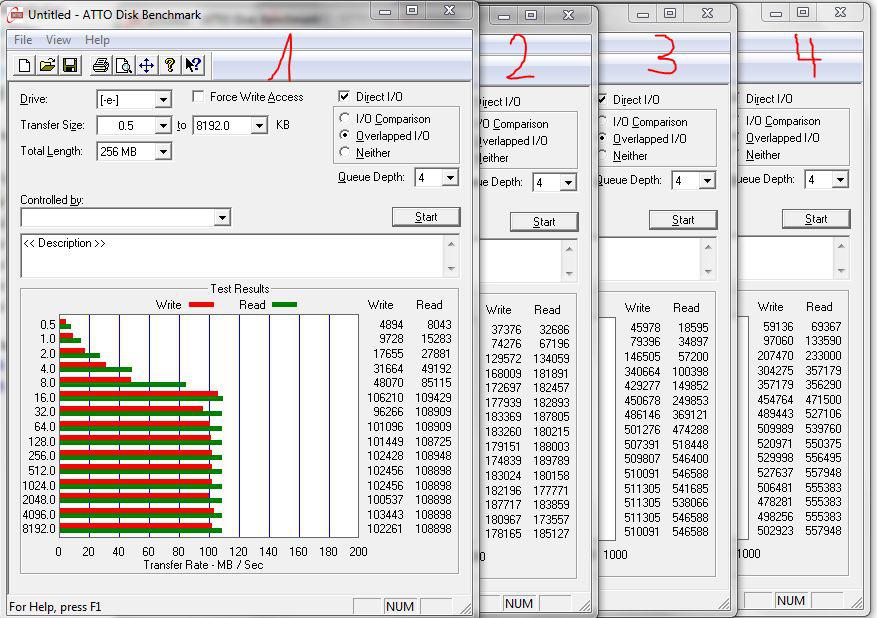Open Queue Depth dropdown in window 1
This screenshot has width=877, height=618.
[x=450, y=178]
